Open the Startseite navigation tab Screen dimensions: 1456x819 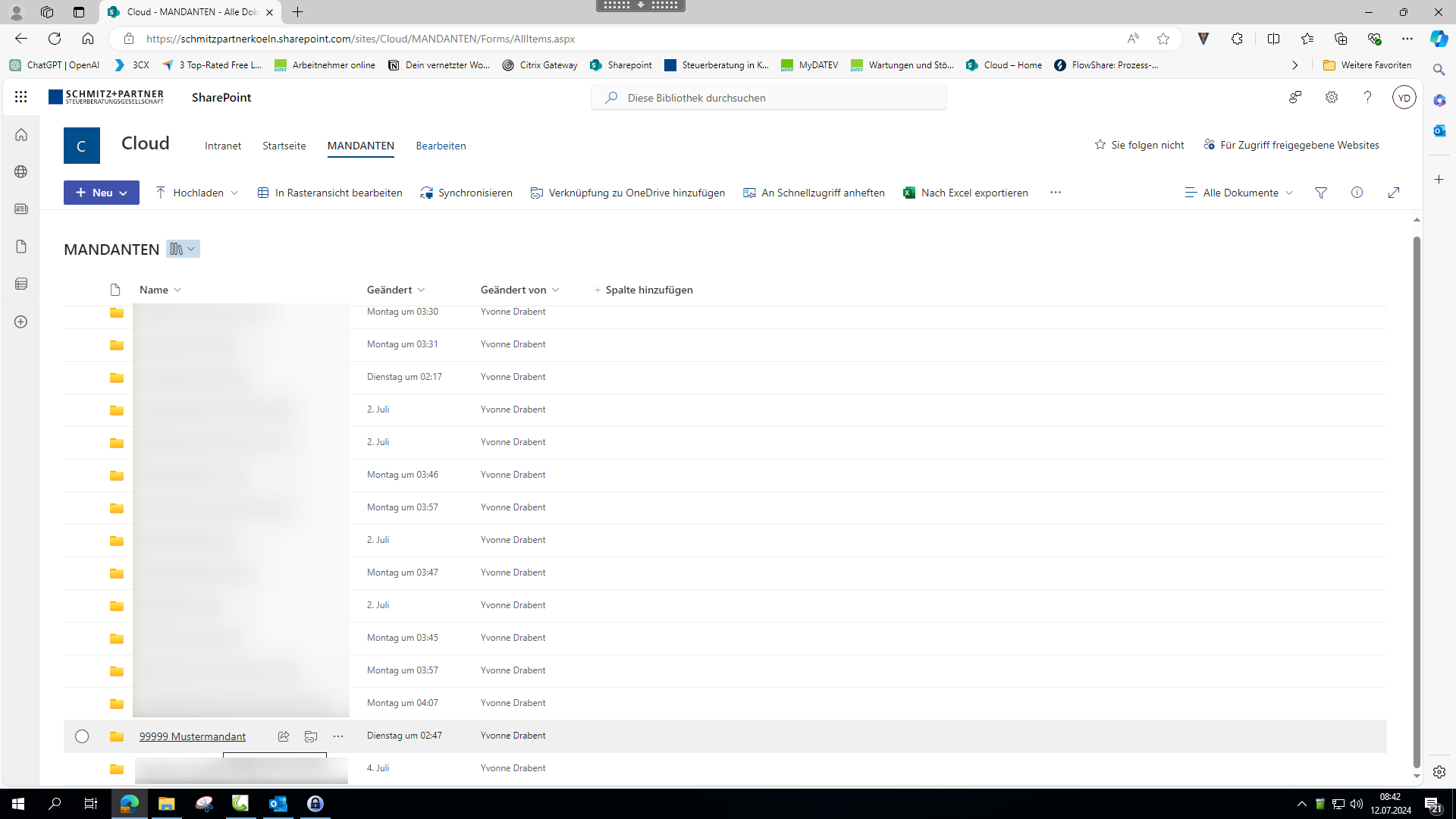pyautogui.click(x=284, y=146)
